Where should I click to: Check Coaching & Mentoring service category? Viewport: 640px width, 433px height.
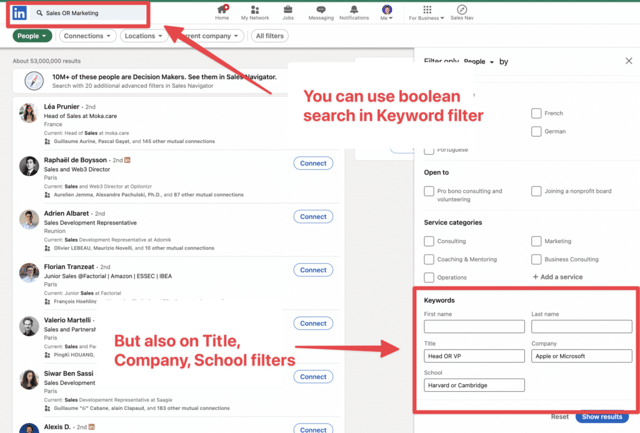[429, 259]
